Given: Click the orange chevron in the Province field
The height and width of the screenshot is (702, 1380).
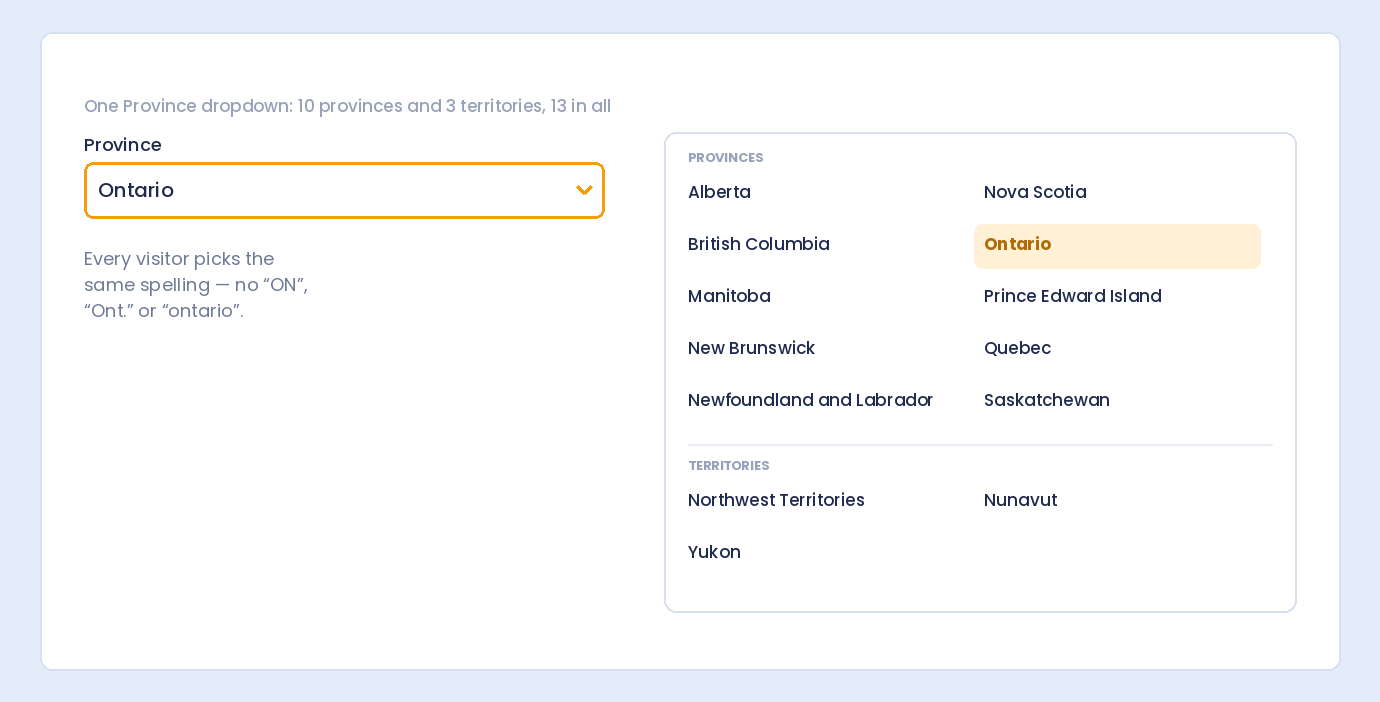Looking at the screenshot, I should [x=584, y=190].
